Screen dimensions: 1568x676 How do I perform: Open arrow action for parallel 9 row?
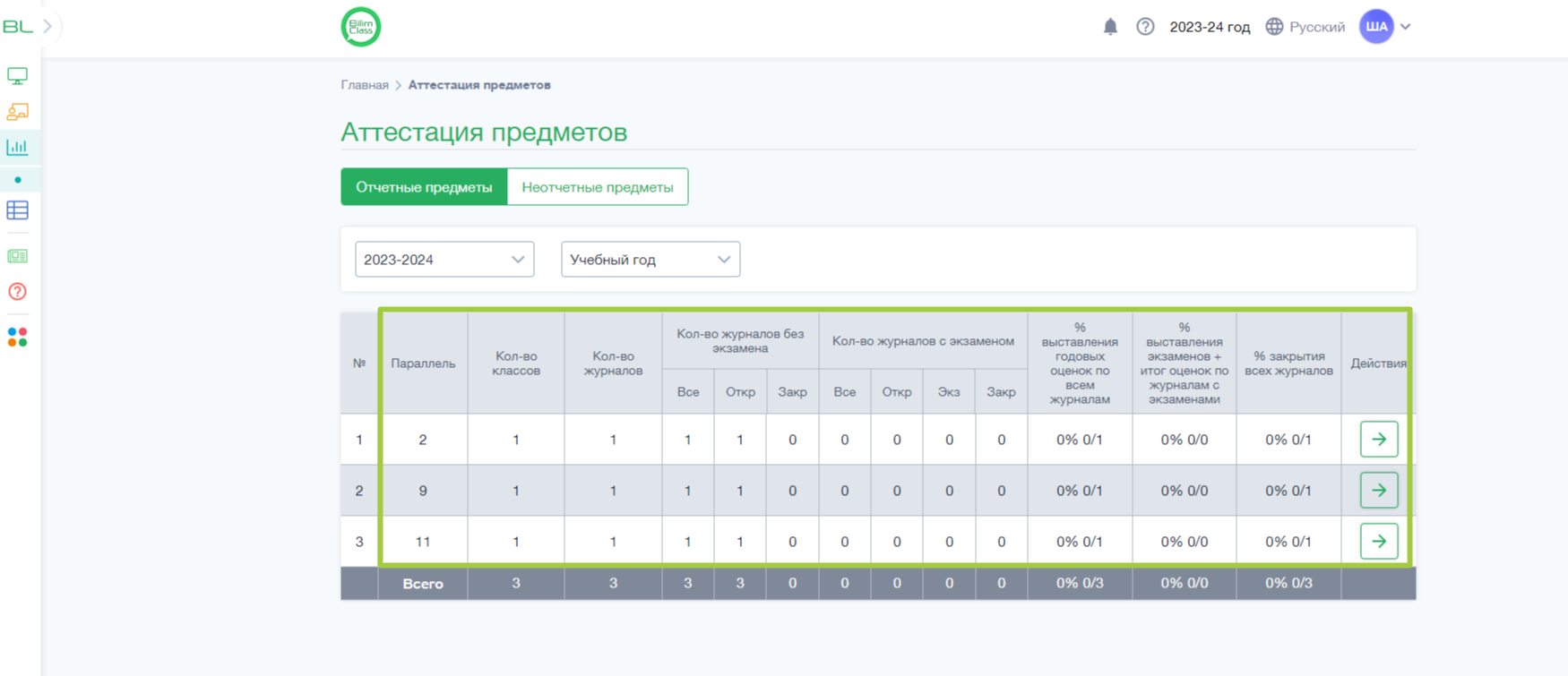click(1379, 491)
